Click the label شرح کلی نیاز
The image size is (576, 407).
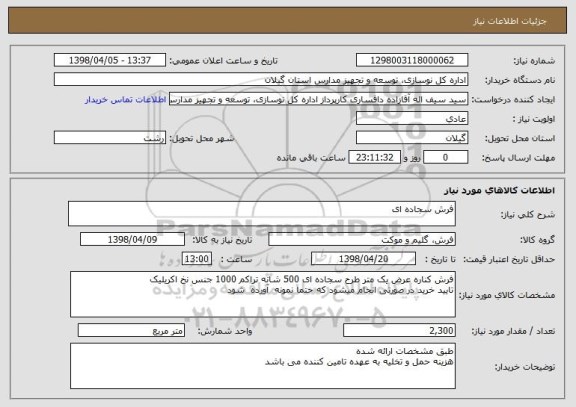[528, 215]
